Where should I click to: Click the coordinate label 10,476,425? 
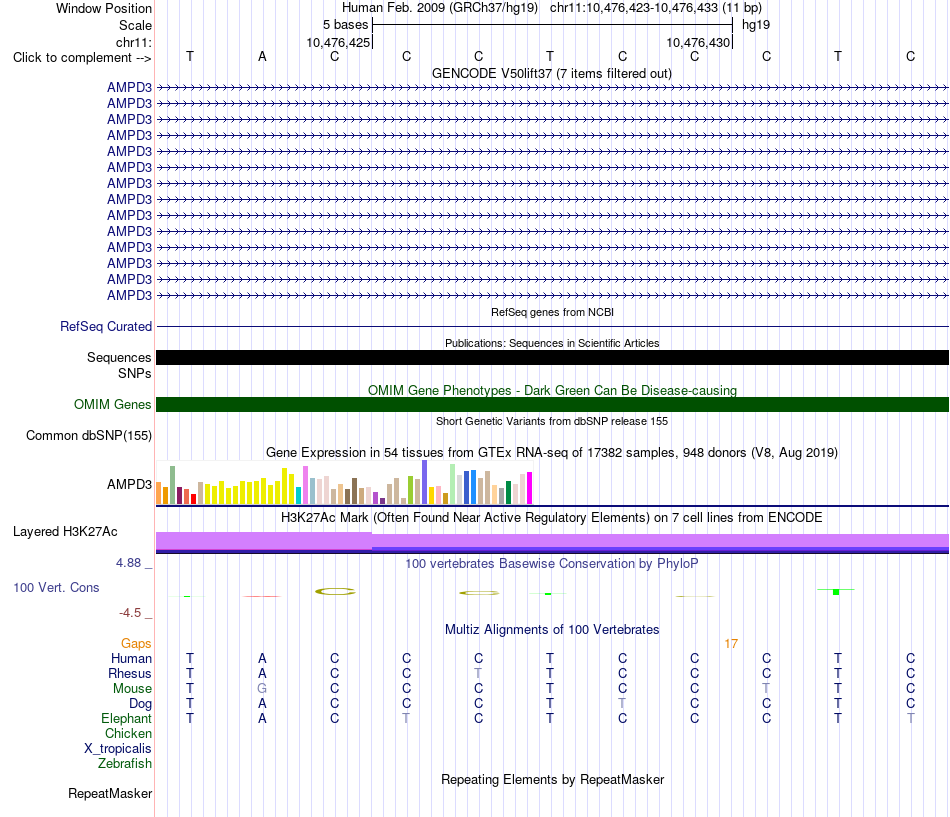coord(338,42)
